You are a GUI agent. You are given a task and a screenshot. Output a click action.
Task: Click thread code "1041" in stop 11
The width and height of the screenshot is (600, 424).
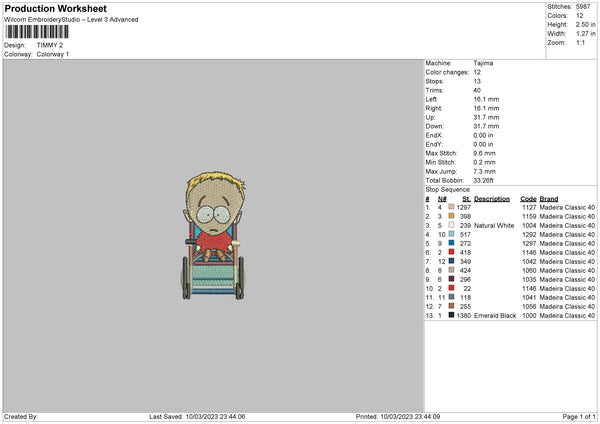(529, 297)
